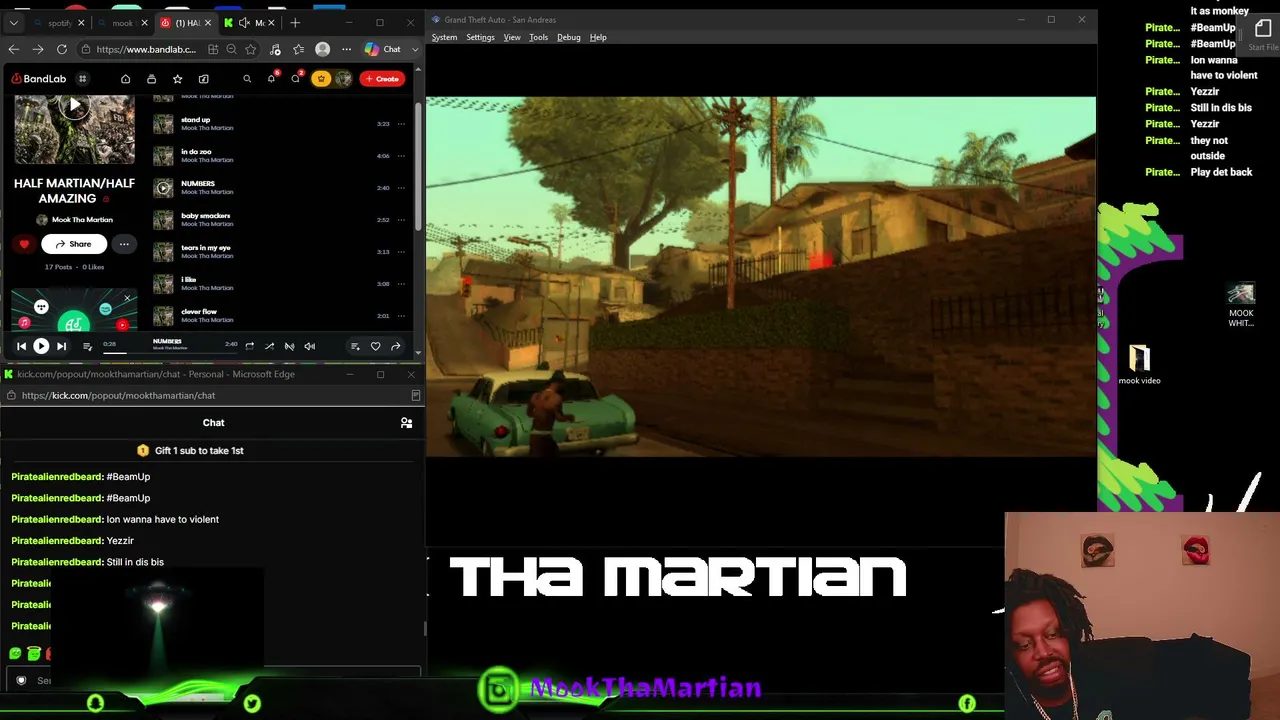Screen dimensions: 1280x720
Task: Open options for 'stand up' track
Action: point(401,124)
